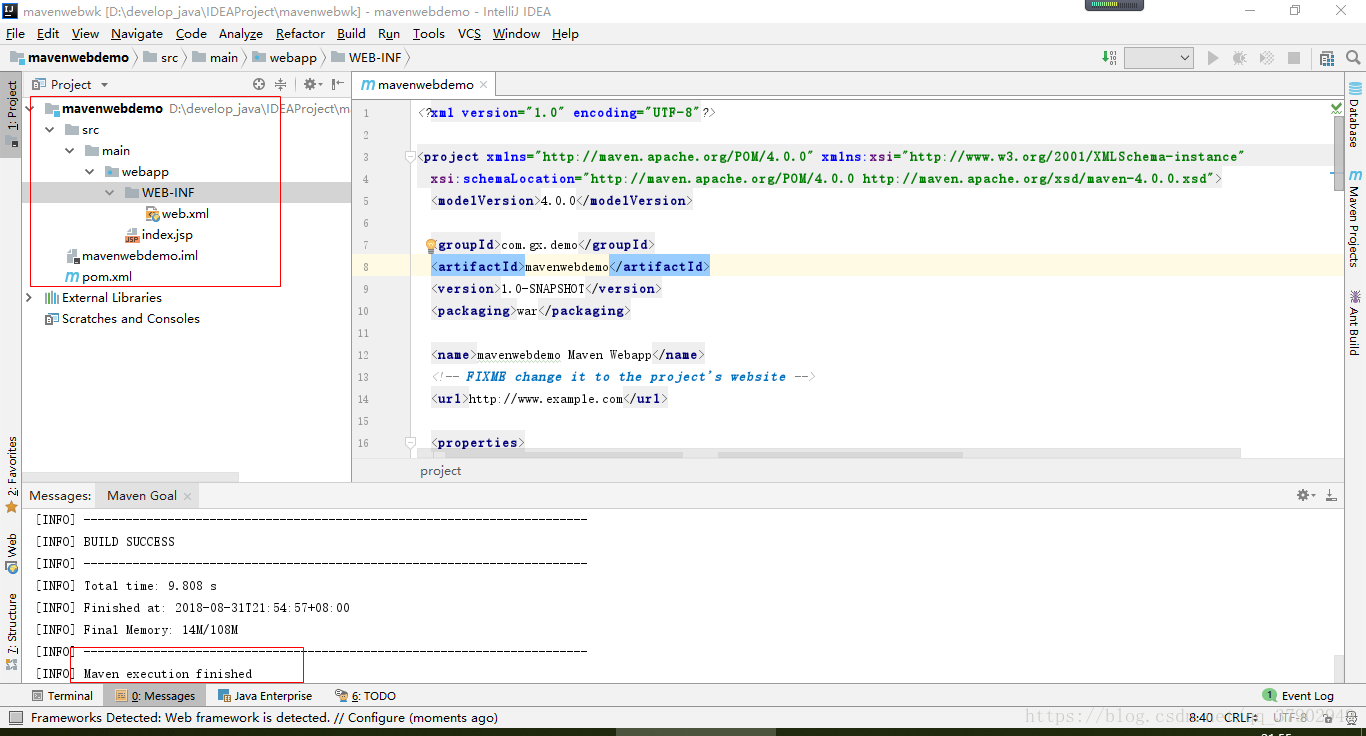Fold the project tag in editor gutter
Screen dimensions: 1366x736
(x=409, y=157)
